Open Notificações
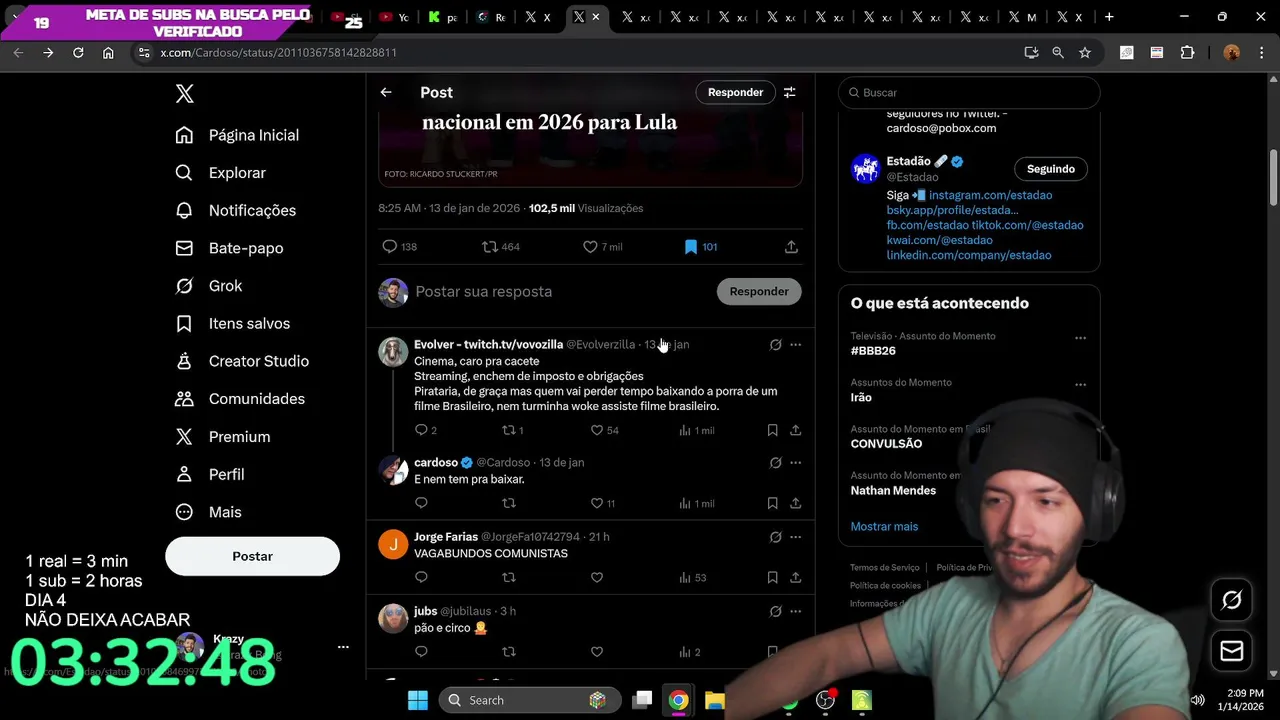This screenshot has width=1280, height=720. click(236, 211)
